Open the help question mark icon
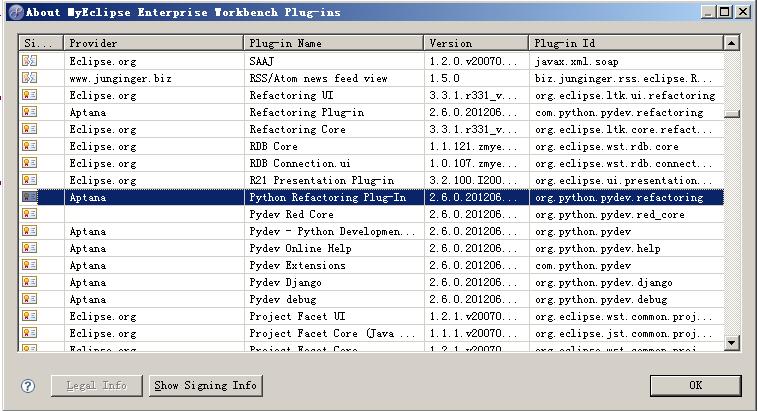 (28, 385)
